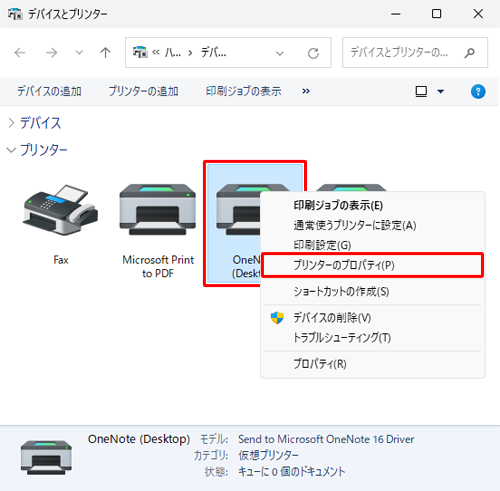Screen dimensions: 500x491
Task: Open Help with the blue question icon
Action: 478,91
